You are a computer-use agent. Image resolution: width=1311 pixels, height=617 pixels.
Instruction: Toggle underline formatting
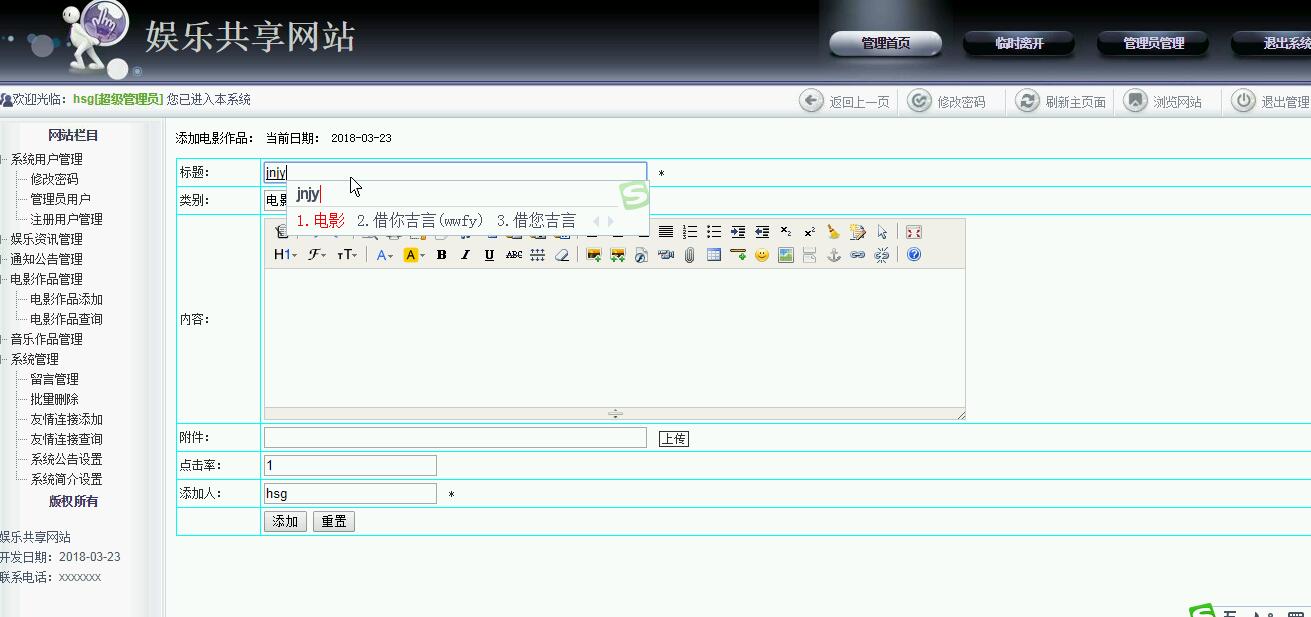click(x=489, y=255)
